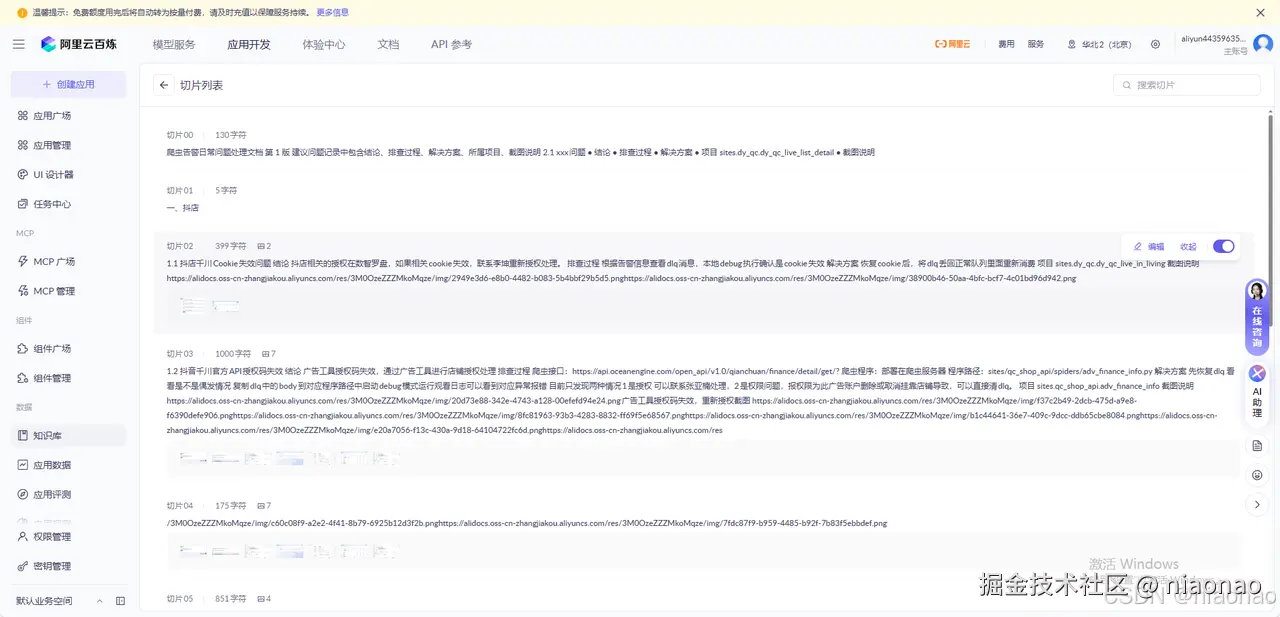The height and width of the screenshot is (617, 1280).
Task: Open the API 参考 menu item
Action: 450,44
